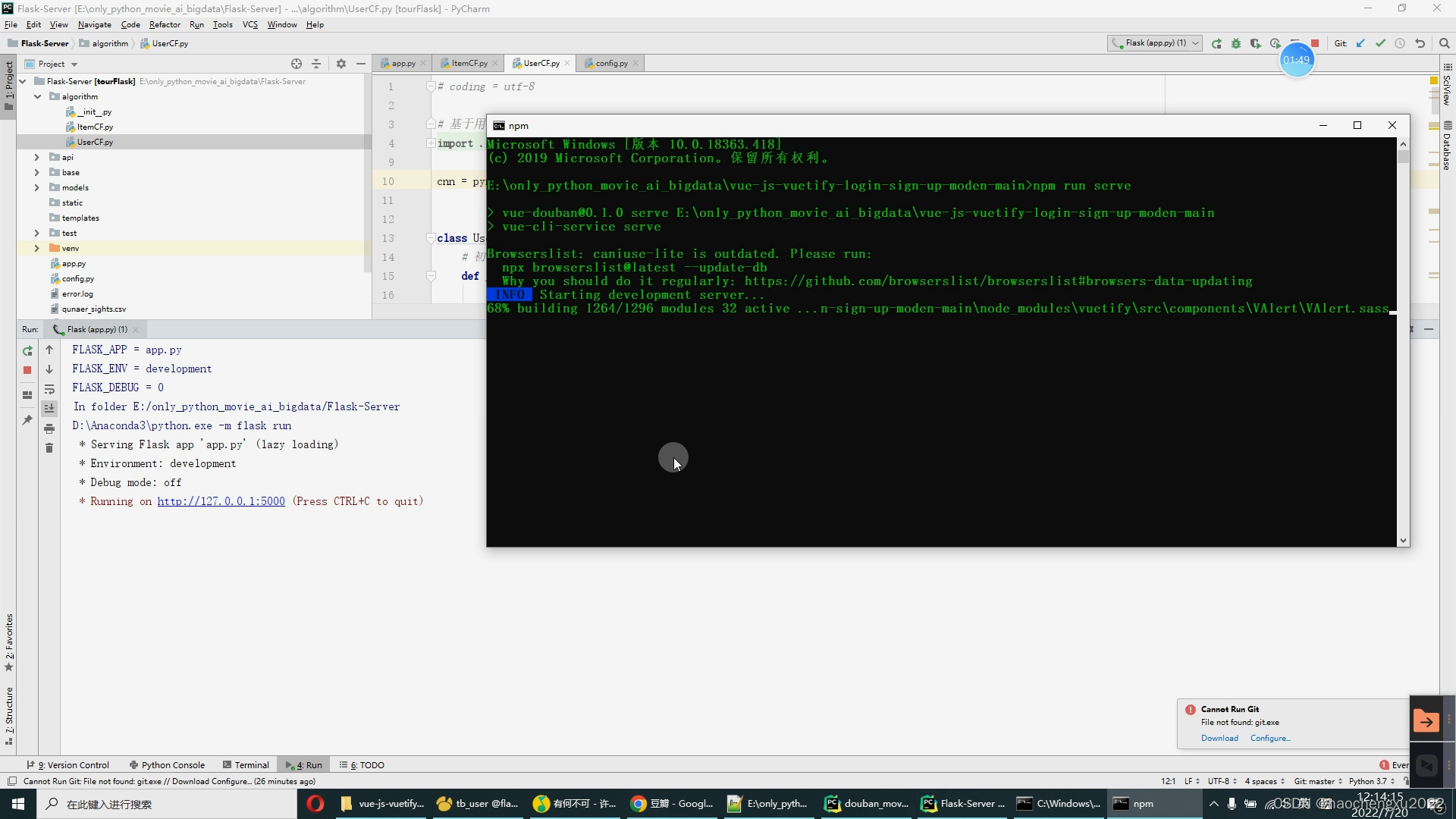Open the Opera browser from the taskbar
The height and width of the screenshot is (819, 1456).
click(315, 804)
